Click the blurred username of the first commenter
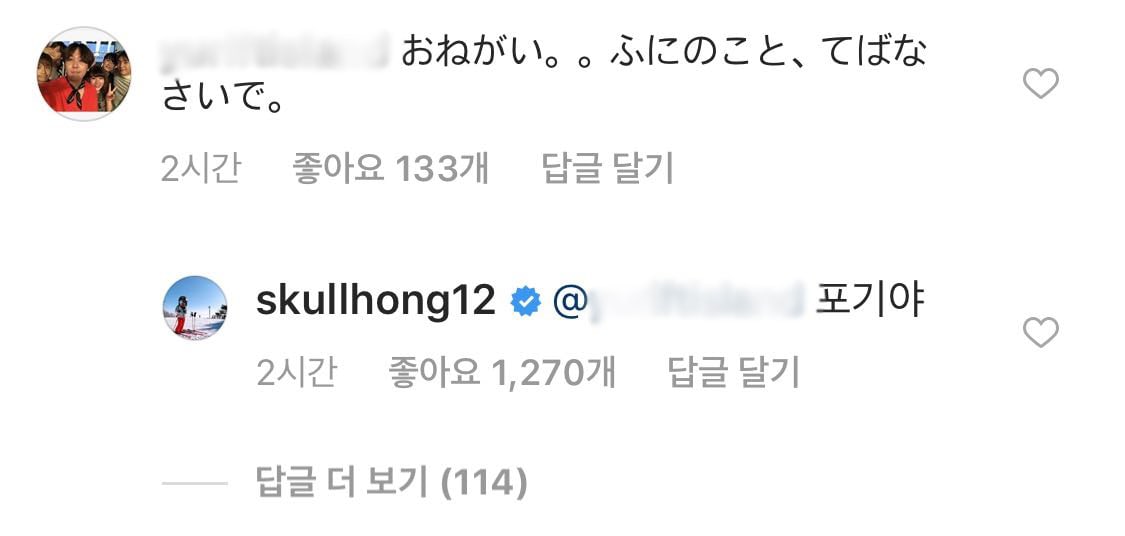The height and width of the screenshot is (536, 1125). [276, 54]
